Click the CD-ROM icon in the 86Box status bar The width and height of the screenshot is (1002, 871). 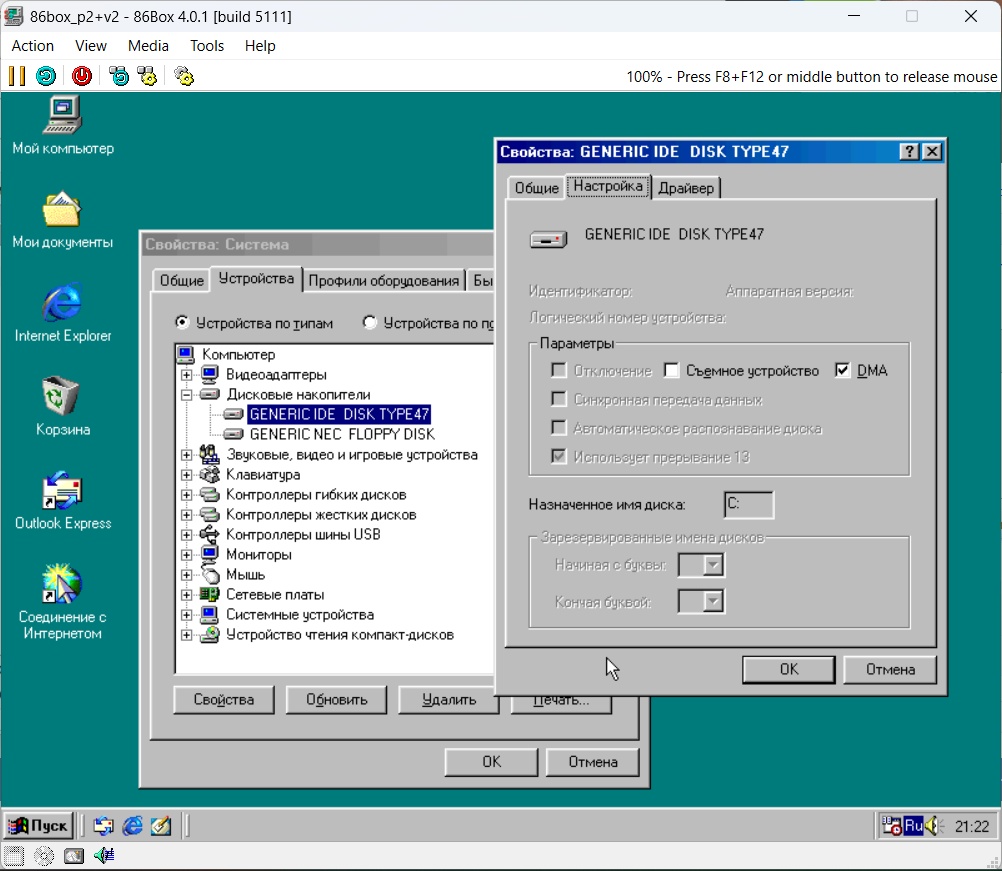click(44, 856)
